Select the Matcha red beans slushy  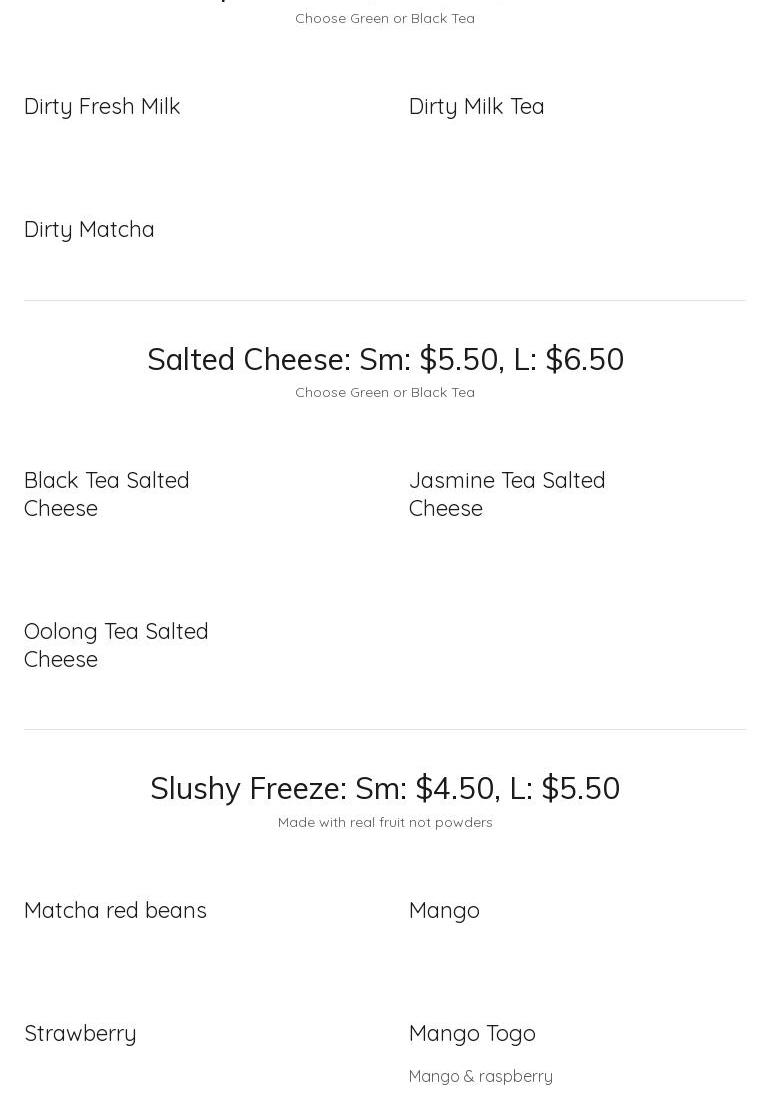(x=115, y=910)
